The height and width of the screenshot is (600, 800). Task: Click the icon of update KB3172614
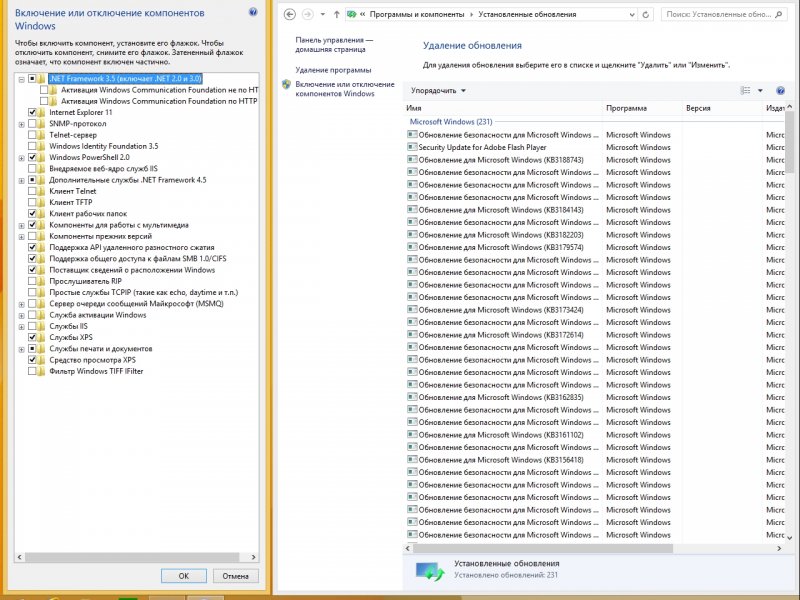coord(412,335)
